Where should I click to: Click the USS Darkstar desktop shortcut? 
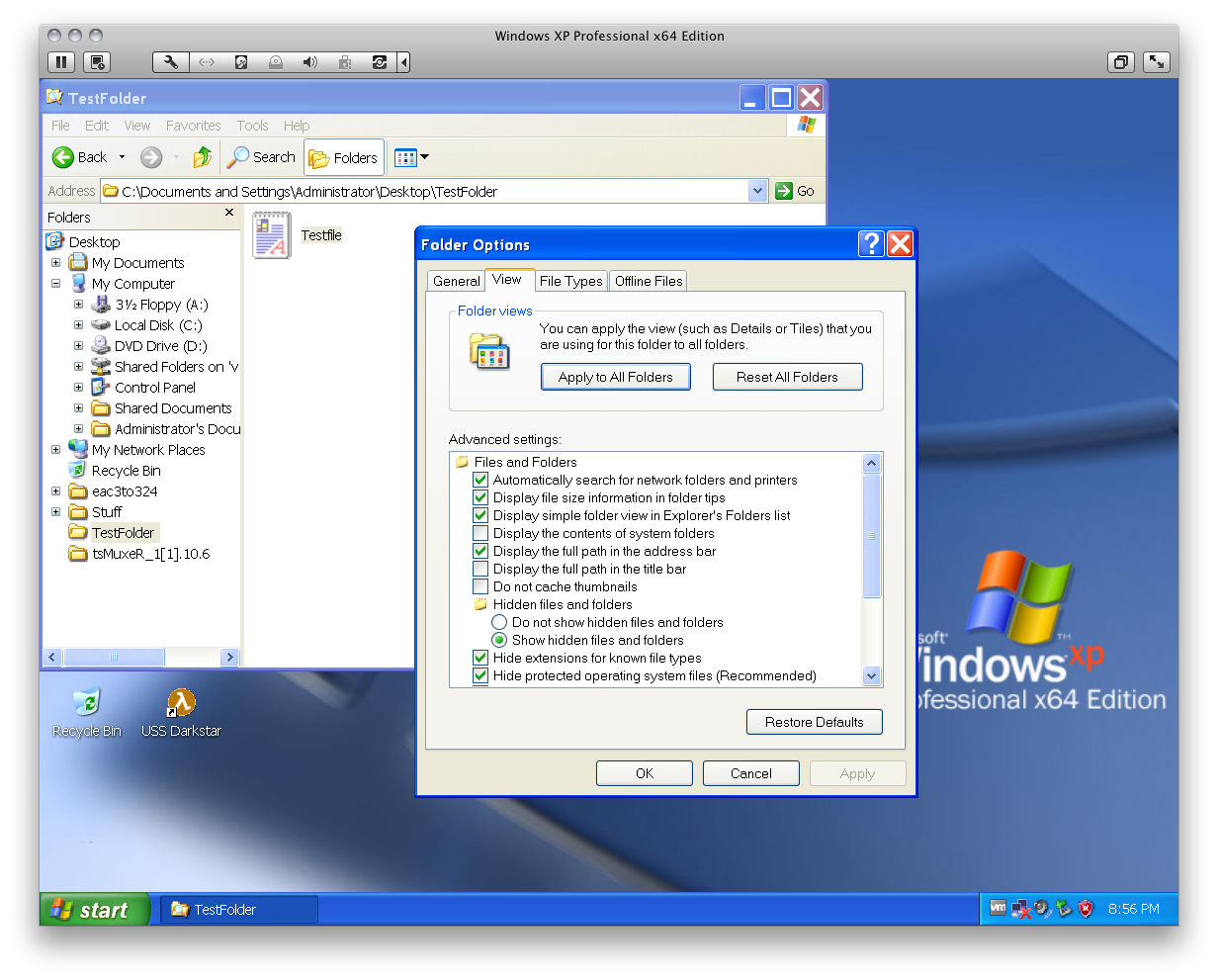181,714
